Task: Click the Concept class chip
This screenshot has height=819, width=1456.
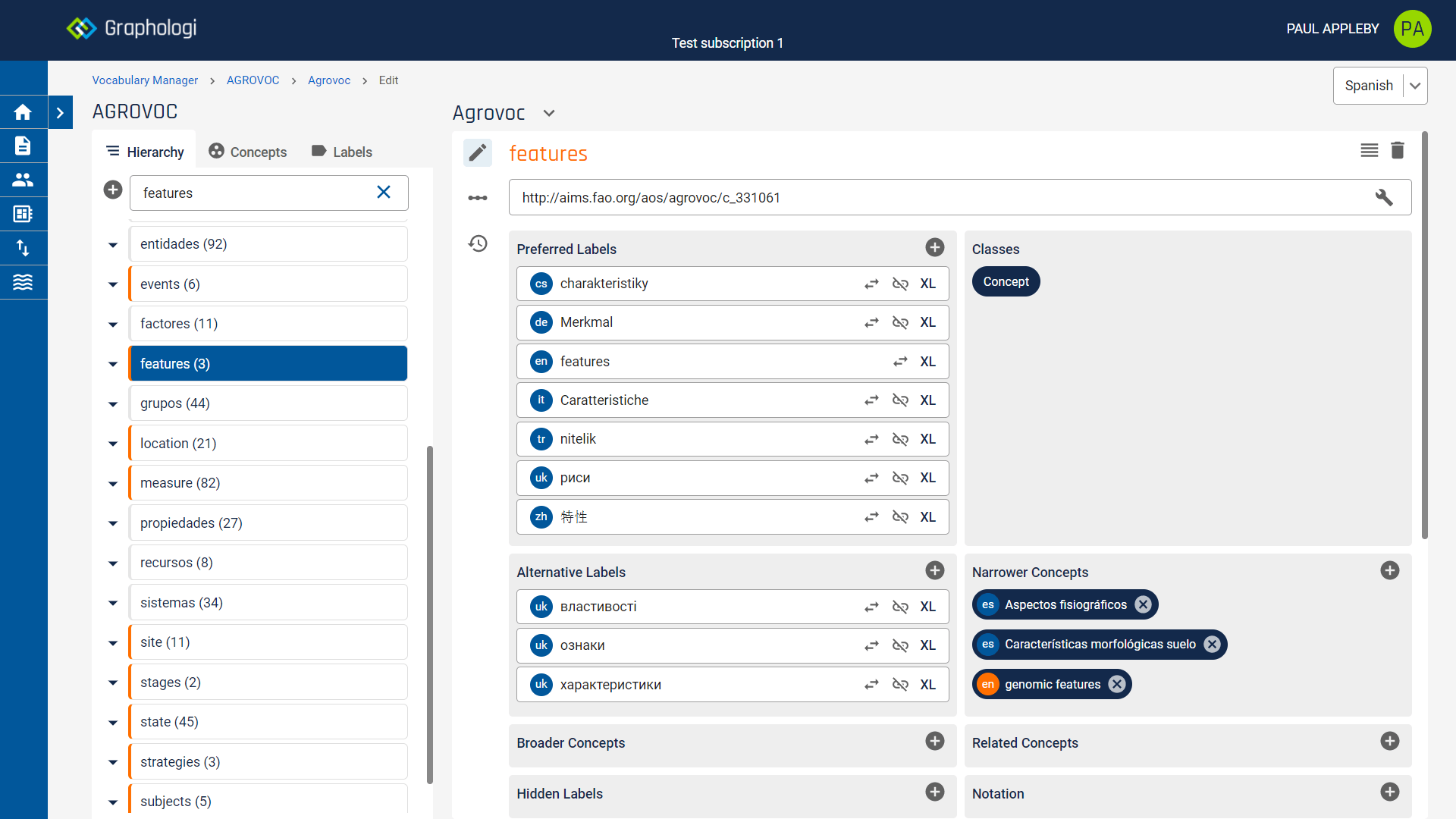Action: 1006,281
